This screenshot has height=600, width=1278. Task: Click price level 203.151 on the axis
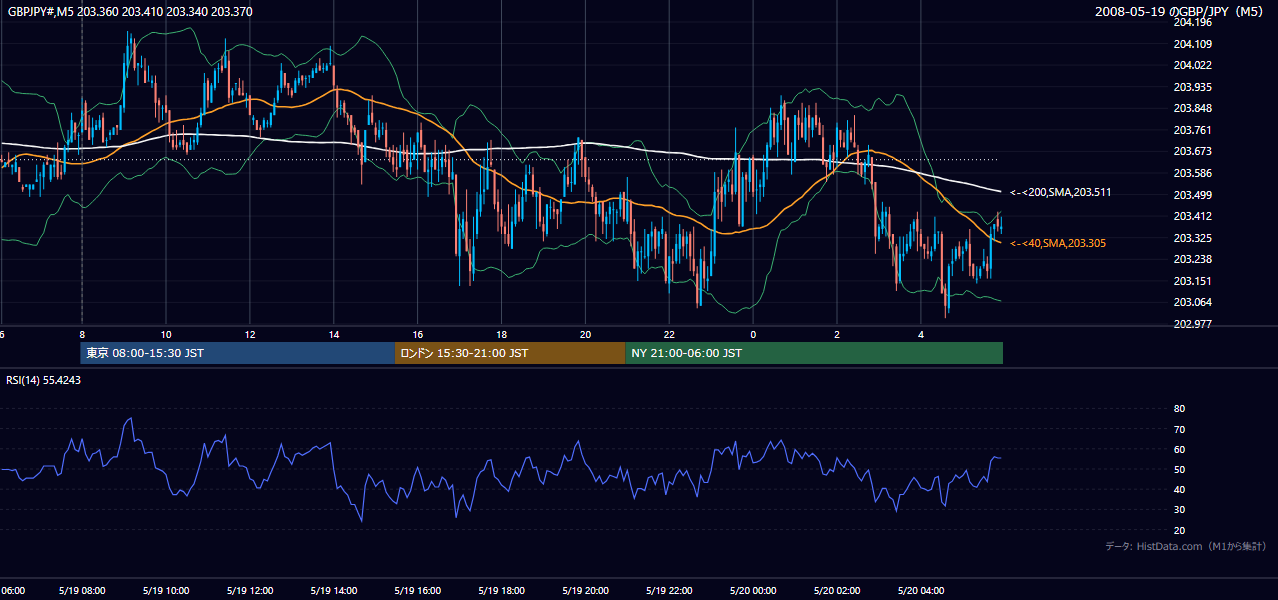point(1192,281)
